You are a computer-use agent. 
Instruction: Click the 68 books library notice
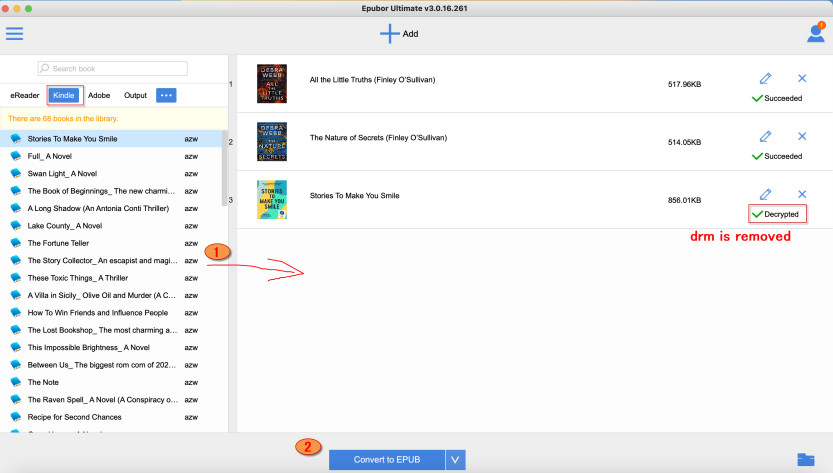[63, 119]
